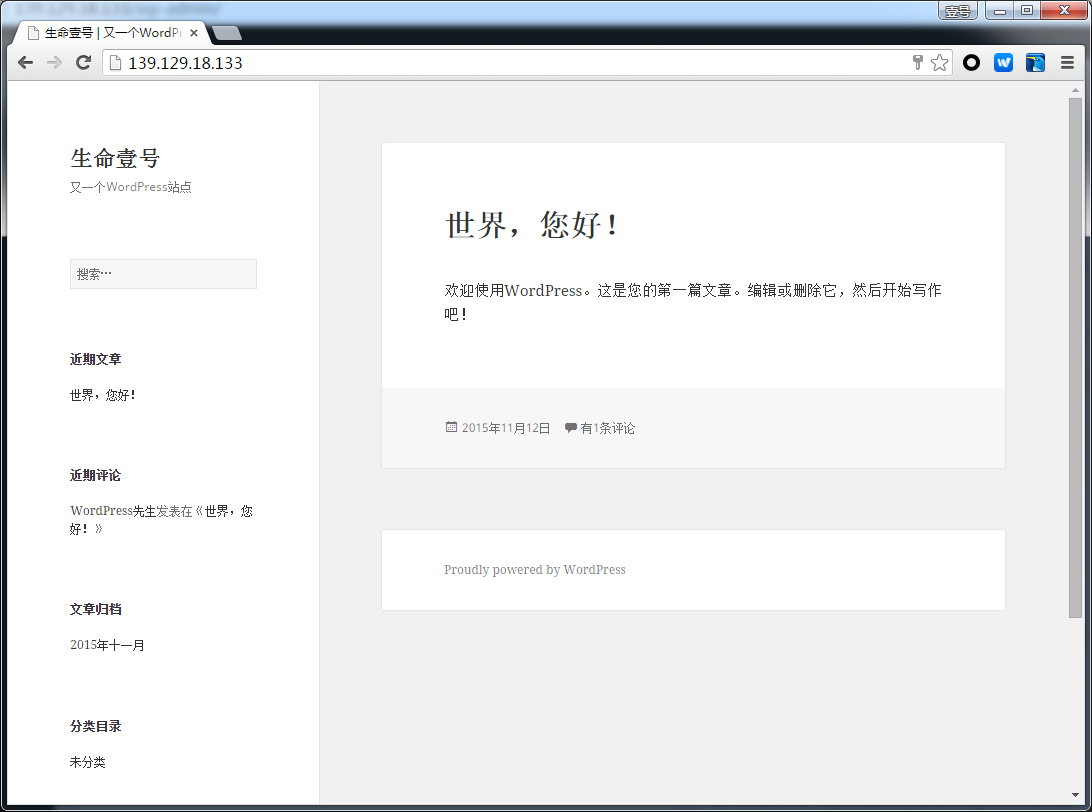The height and width of the screenshot is (812, 1092).
Task: Open the 2015年十一月 archive link
Action: click(107, 645)
